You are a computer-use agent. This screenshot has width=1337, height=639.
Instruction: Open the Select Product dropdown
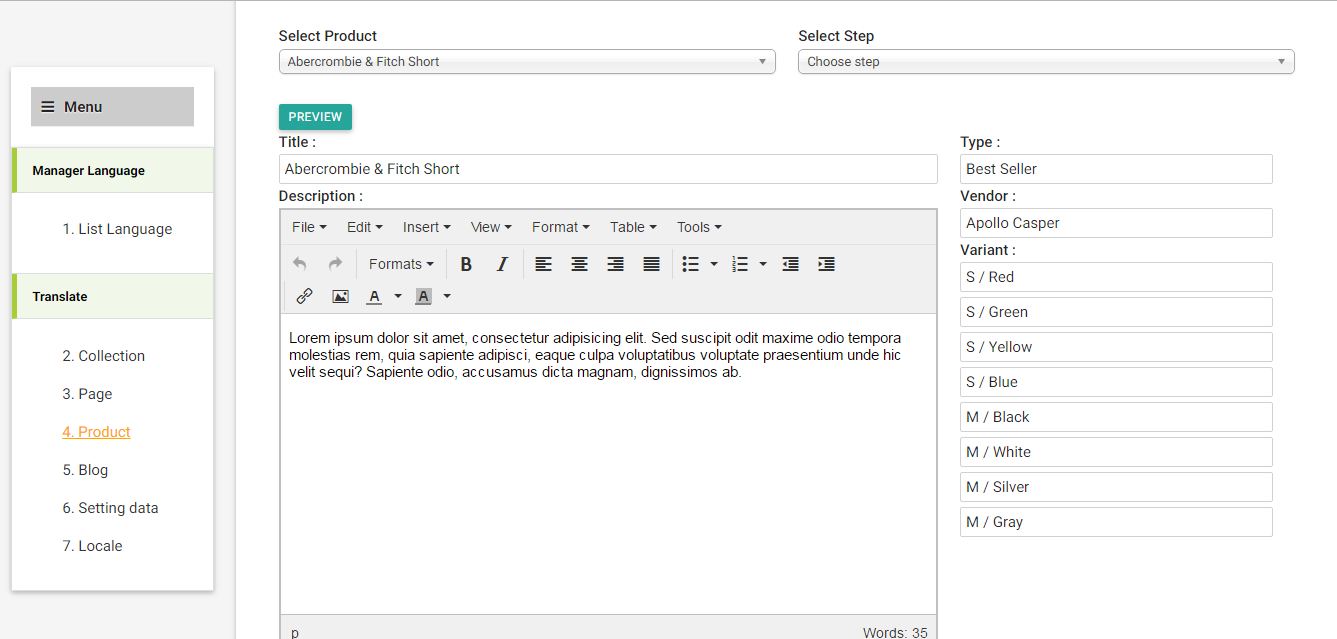point(526,62)
